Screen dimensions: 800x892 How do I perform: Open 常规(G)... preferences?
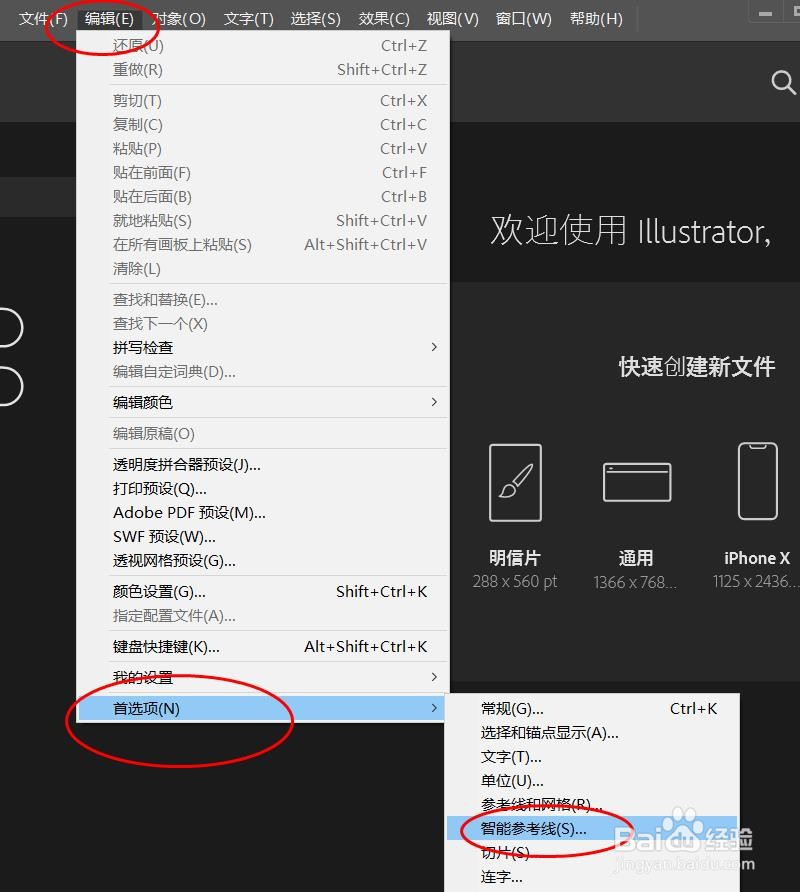pos(593,708)
